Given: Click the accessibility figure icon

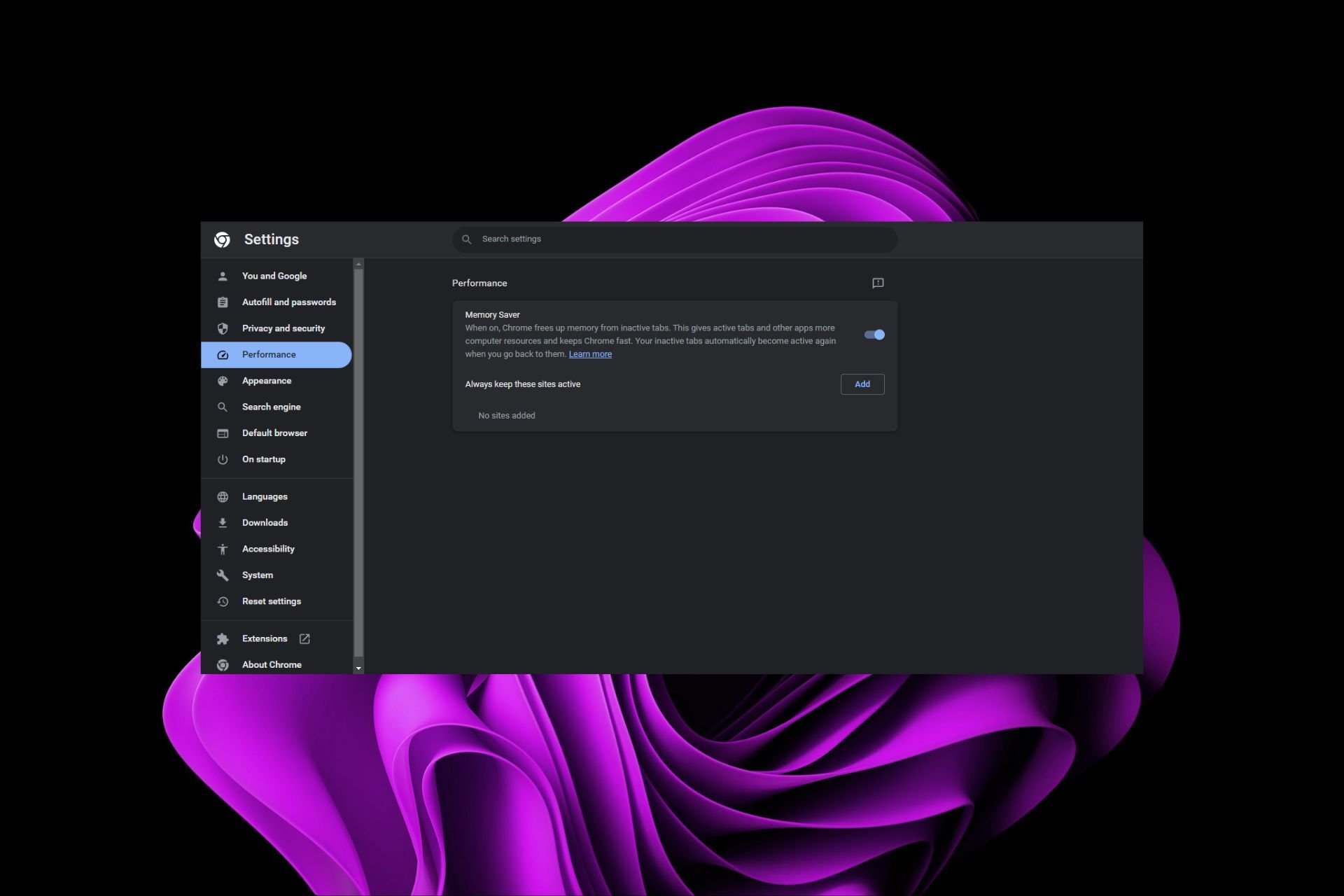Looking at the screenshot, I should pyautogui.click(x=223, y=549).
